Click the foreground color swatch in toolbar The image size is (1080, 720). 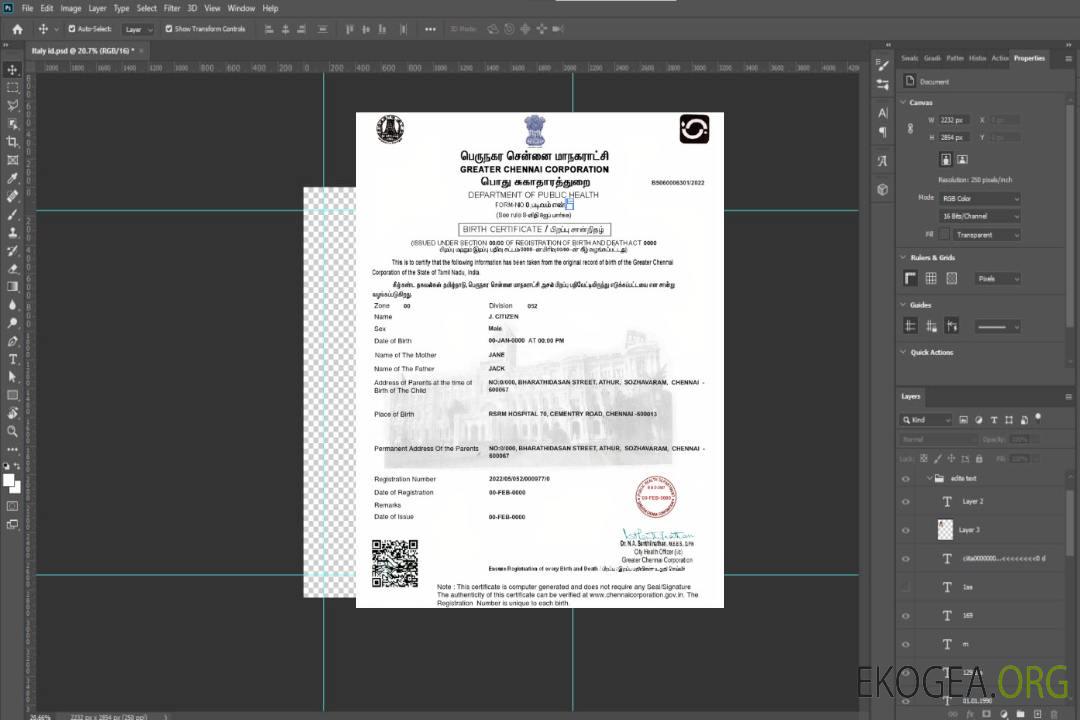pos(9,481)
